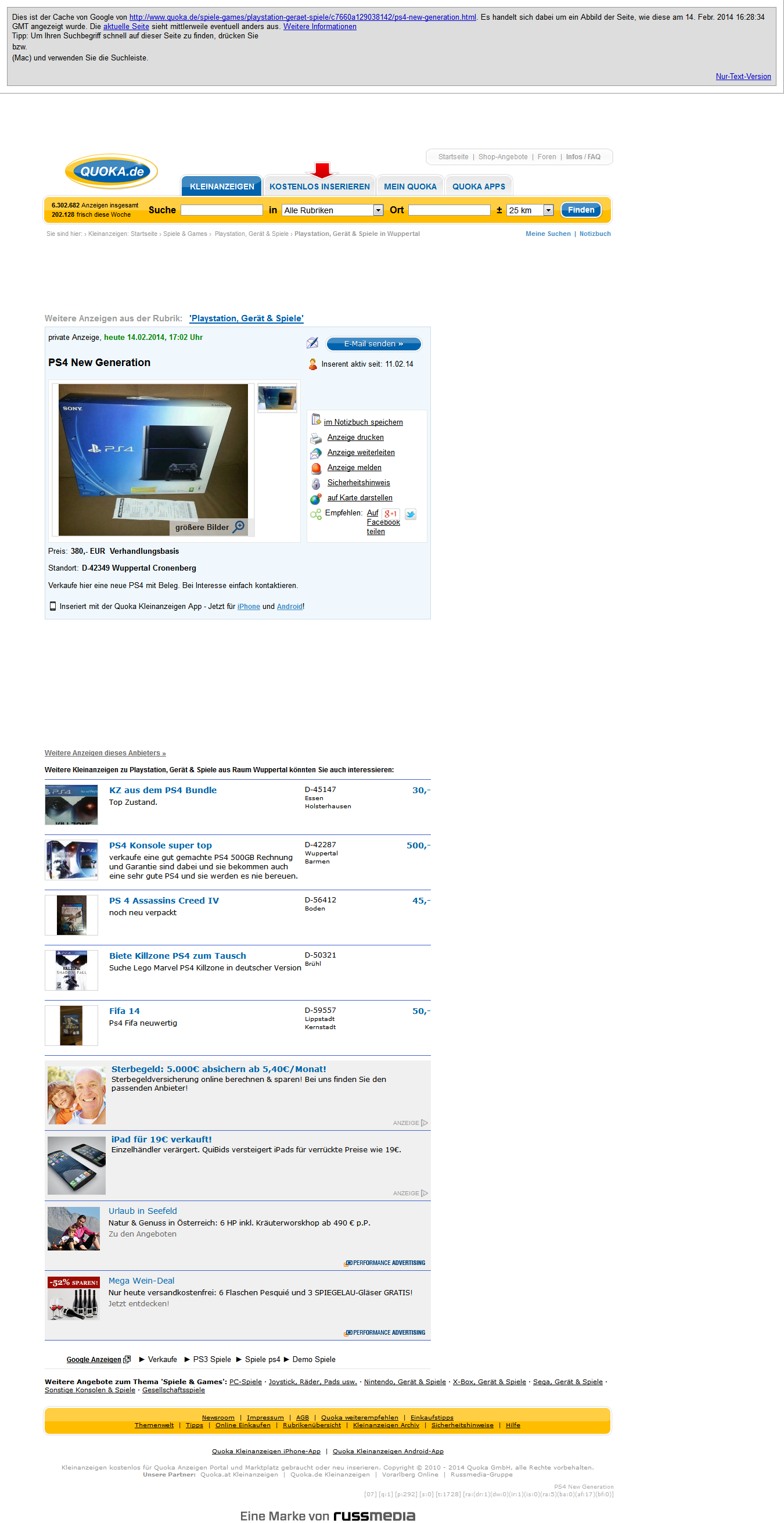Open PS4 Konsole super top listing title
The height and width of the screenshot is (1523, 784).
click(160, 845)
